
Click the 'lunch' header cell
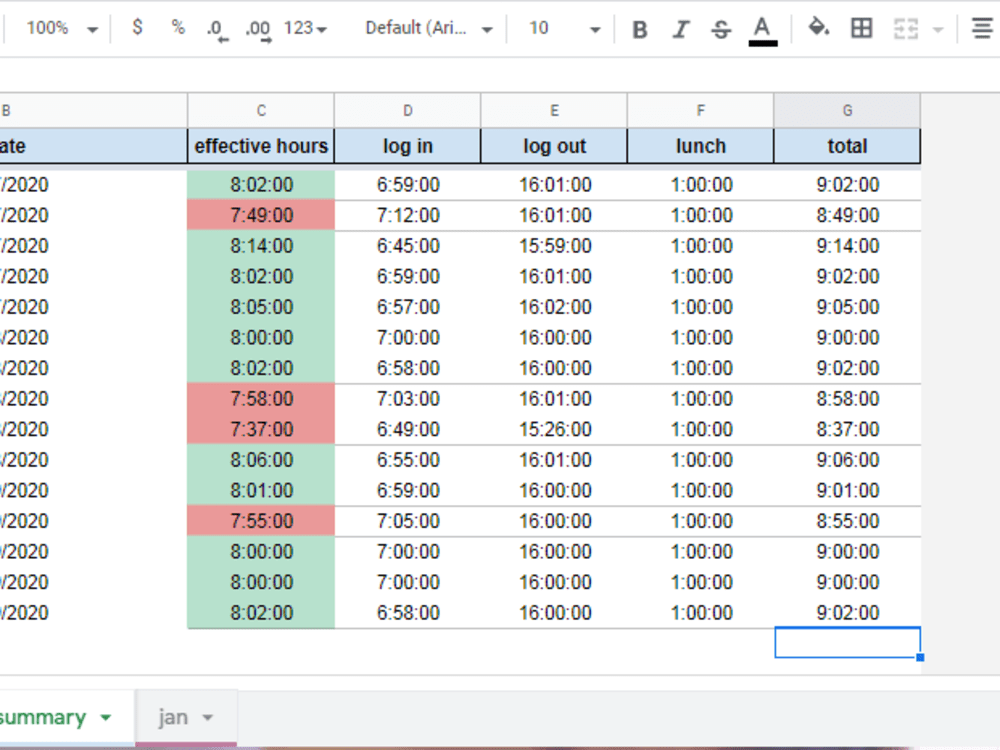point(700,146)
